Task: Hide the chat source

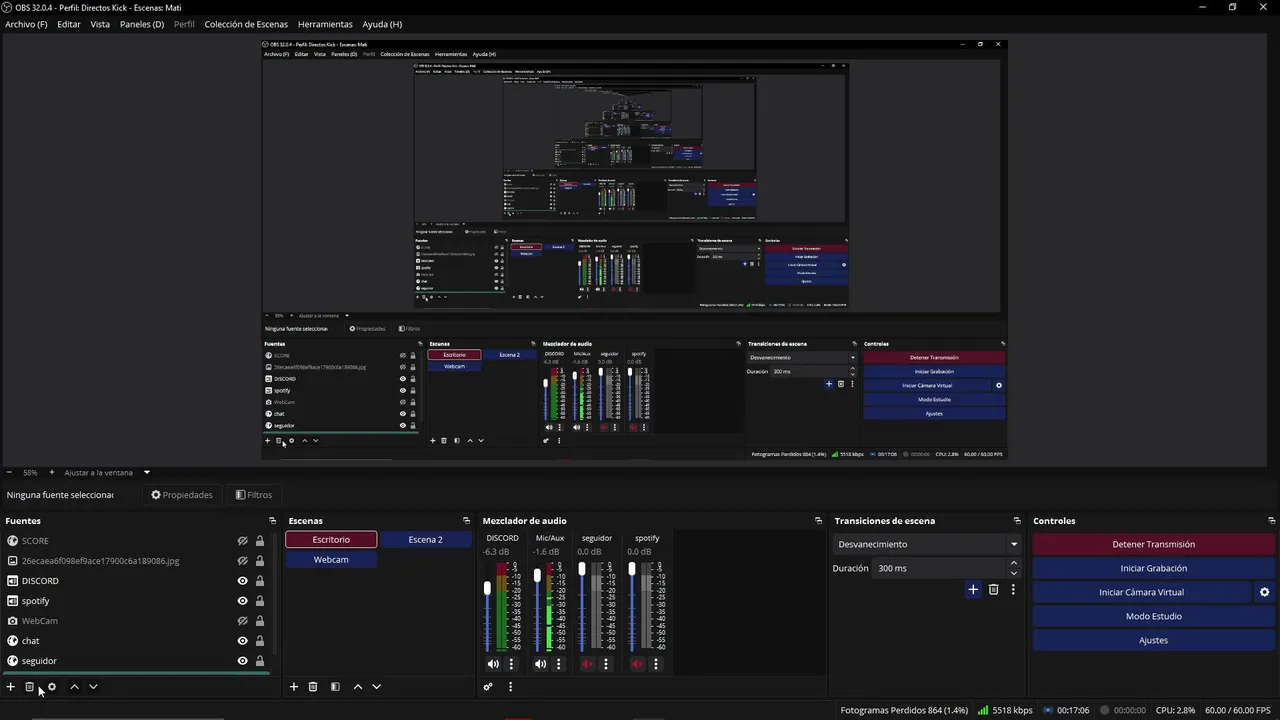Action: (x=242, y=641)
